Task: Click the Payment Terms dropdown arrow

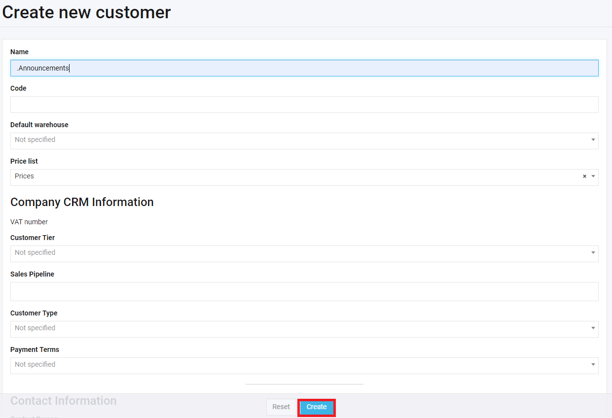Action: [593, 365]
